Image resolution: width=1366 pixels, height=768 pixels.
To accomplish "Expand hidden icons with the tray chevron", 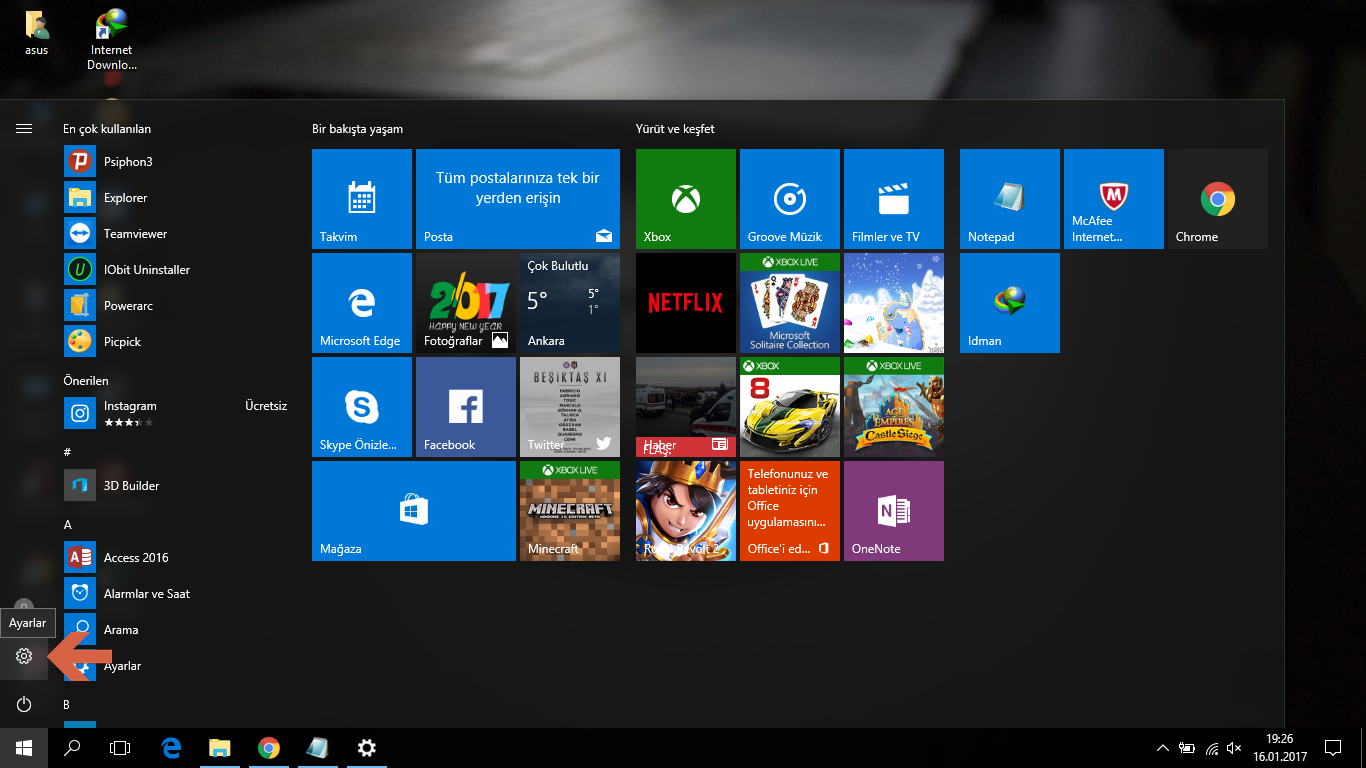I will click(1162, 748).
